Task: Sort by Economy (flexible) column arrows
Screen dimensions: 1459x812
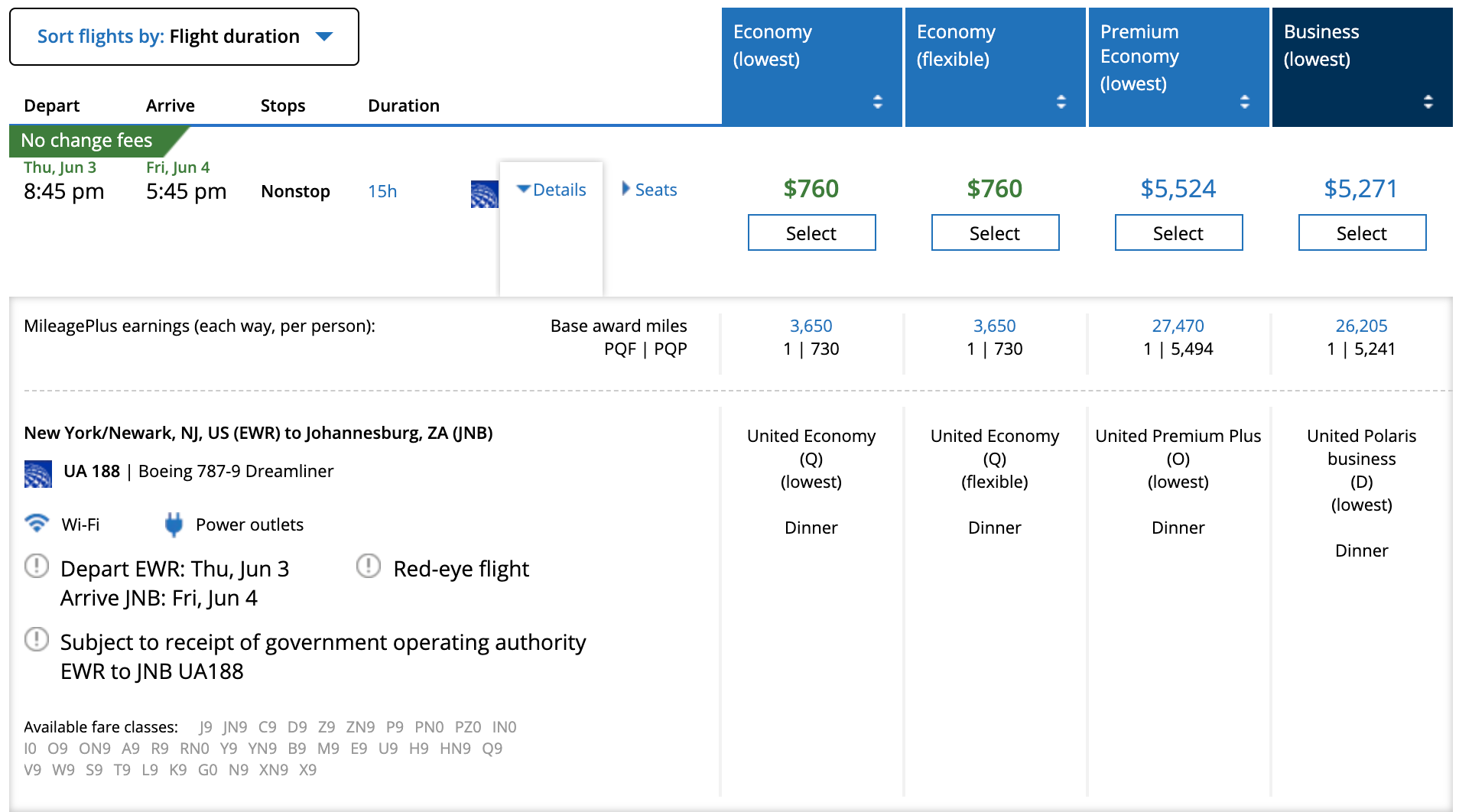Action: coord(1061,102)
